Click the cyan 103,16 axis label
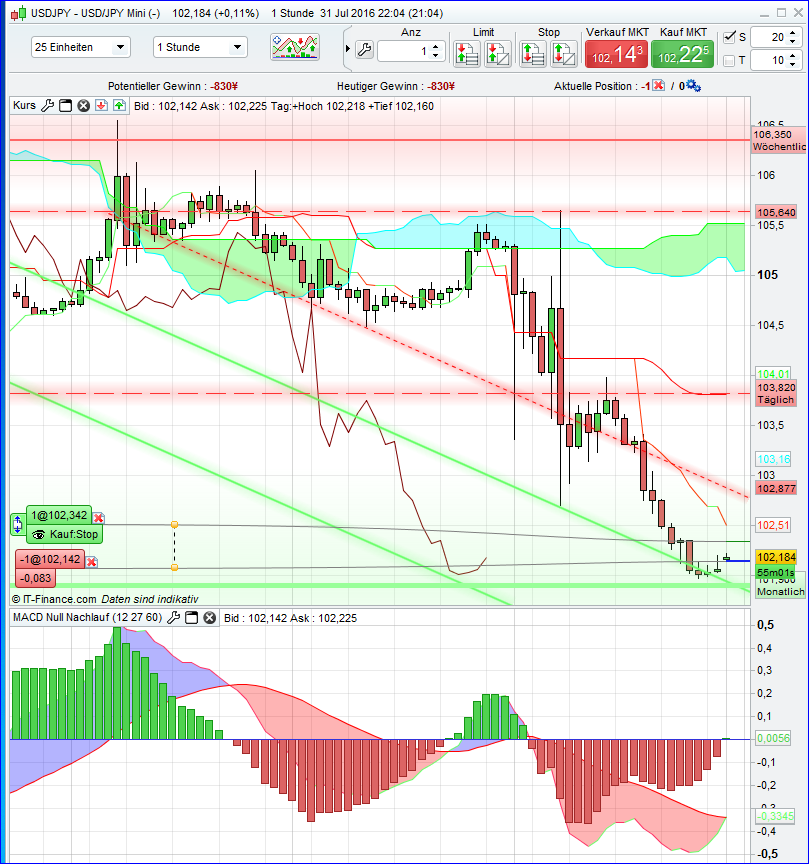Image resolution: width=809 pixels, height=864 pixels. (773, 459)
